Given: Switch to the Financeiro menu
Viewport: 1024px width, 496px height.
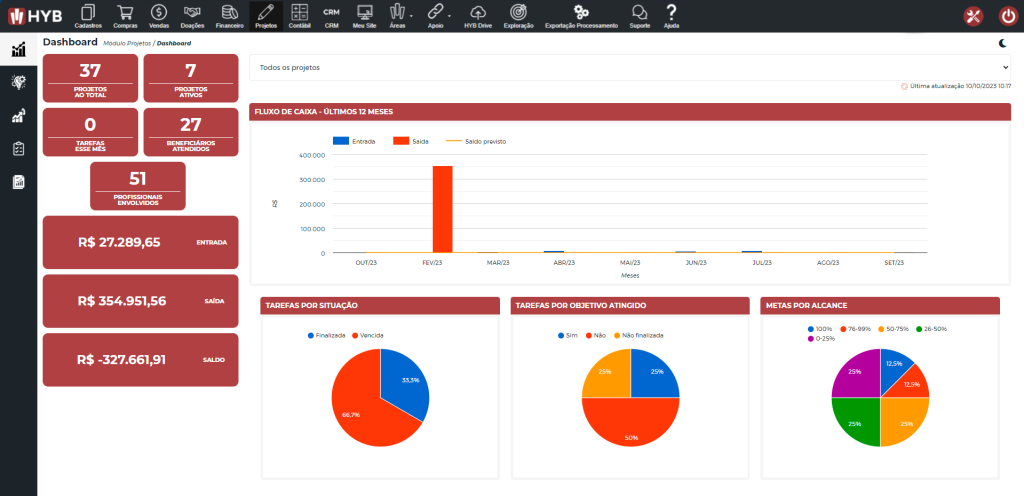Looking at the screenshot, I should 229,15.
